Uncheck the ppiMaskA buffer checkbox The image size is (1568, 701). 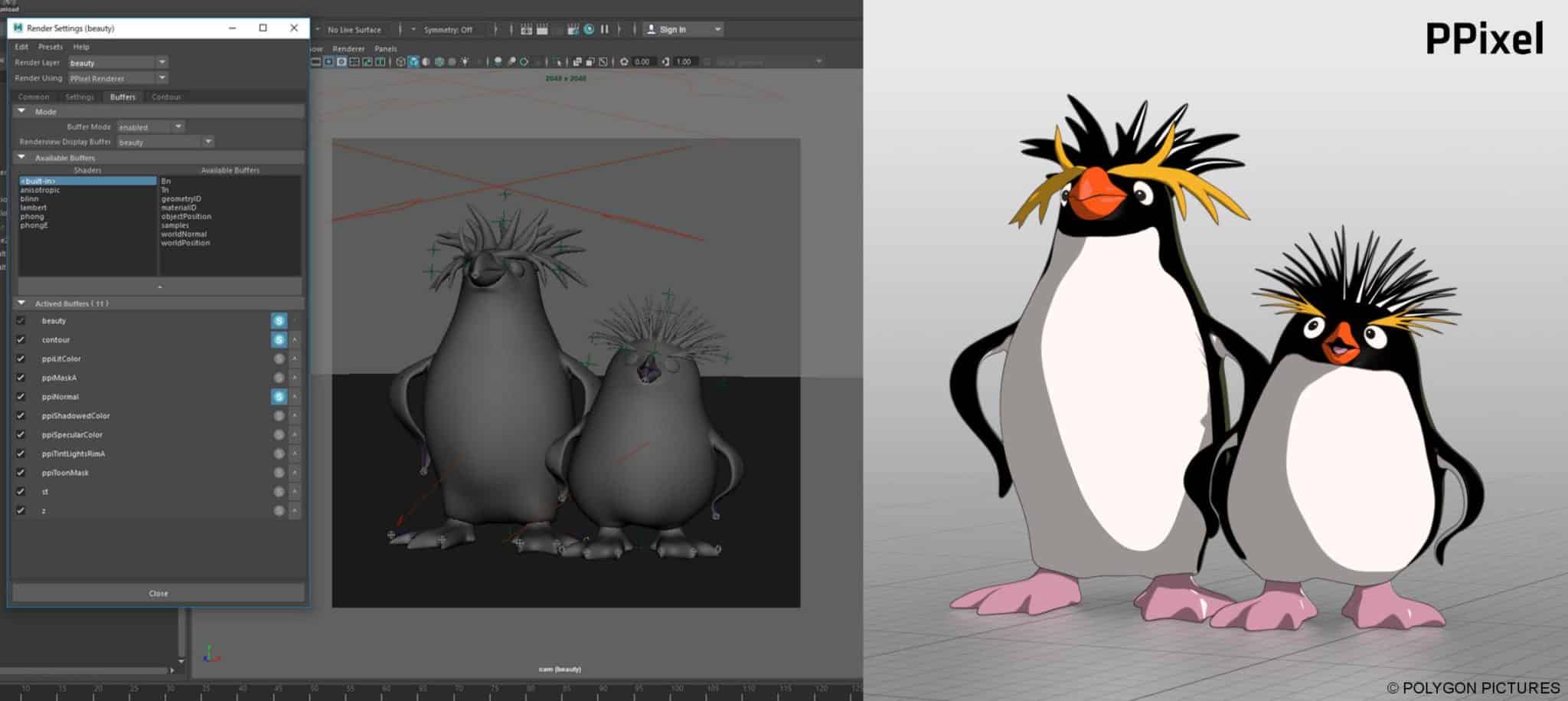(x=21, y=378)
